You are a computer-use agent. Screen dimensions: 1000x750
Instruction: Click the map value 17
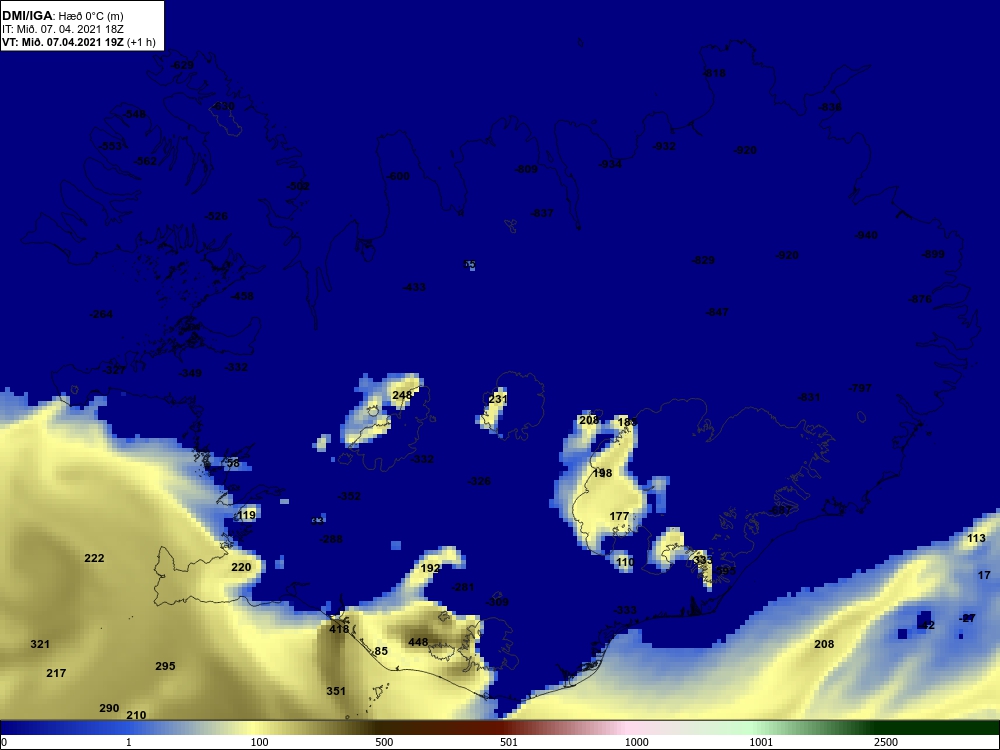pyautogui.click(x=984, y=575)
